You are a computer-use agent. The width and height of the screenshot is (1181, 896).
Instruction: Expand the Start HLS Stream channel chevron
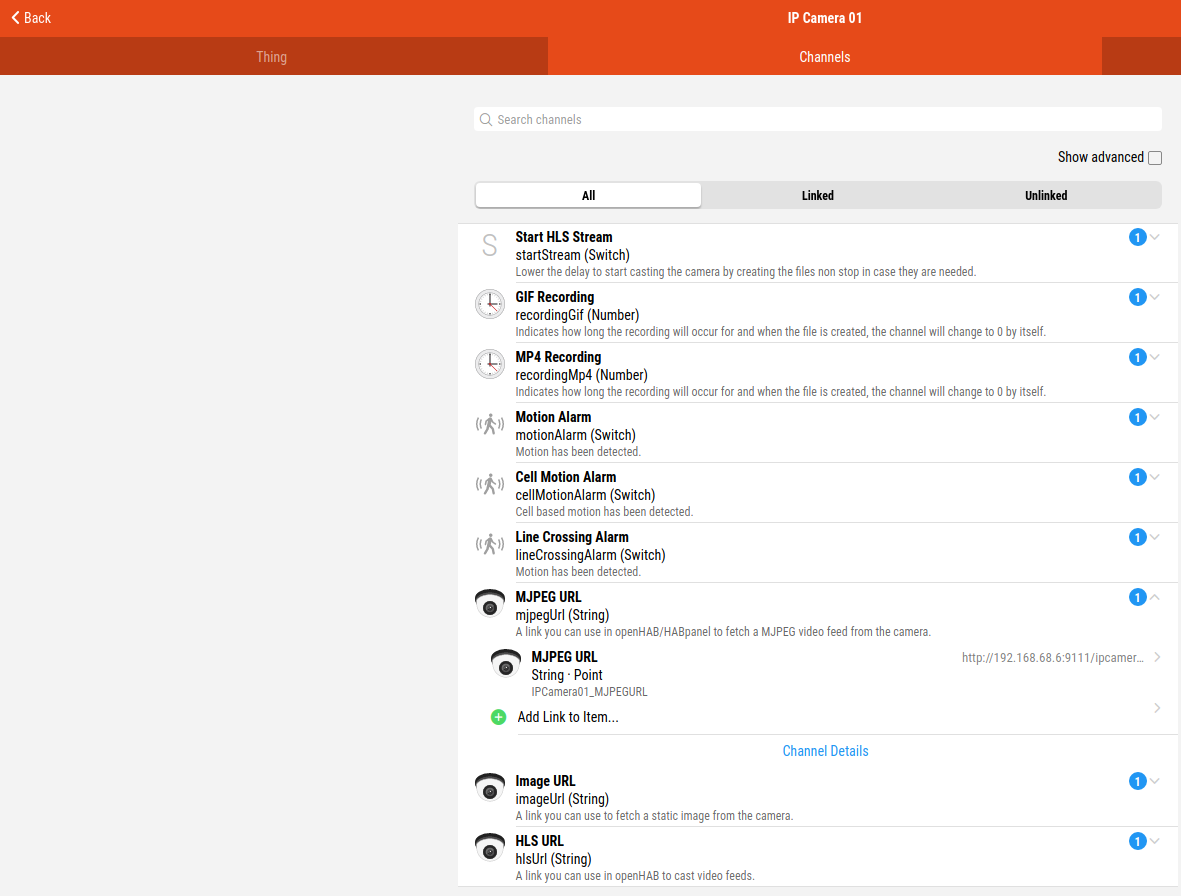coord(1155,238)
